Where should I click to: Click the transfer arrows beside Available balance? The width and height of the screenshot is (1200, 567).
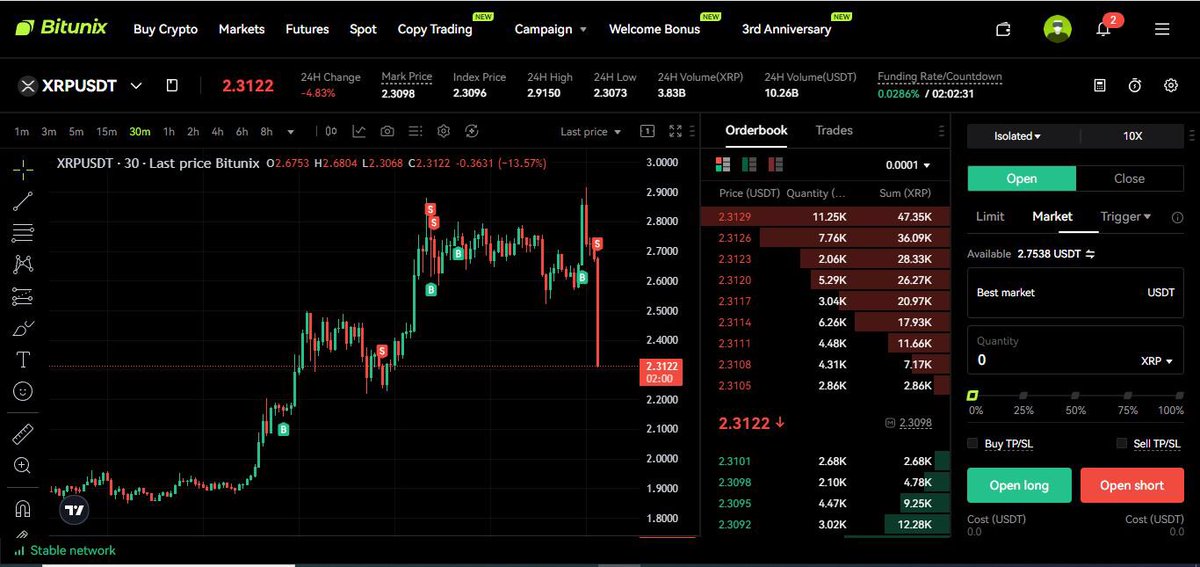coord(1090,254)
